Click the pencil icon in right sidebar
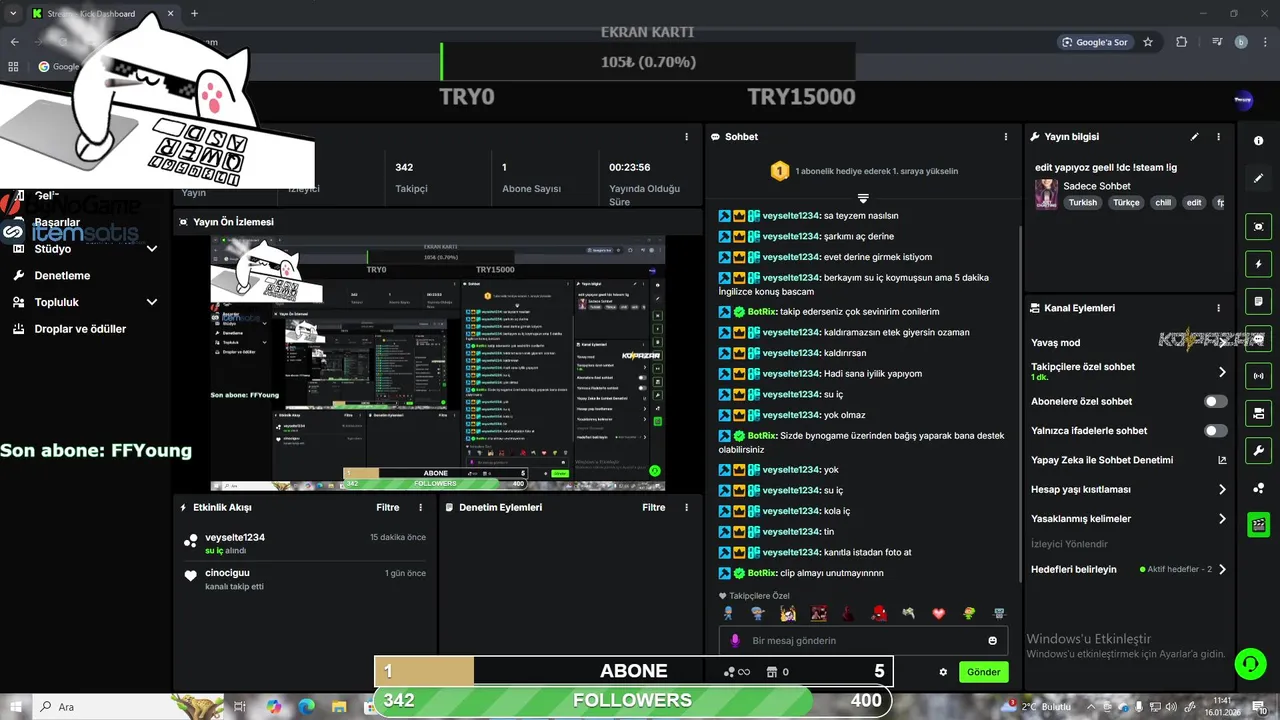Image resolution: width=1280 pixels, height=720 pixels. point(1258,178)
